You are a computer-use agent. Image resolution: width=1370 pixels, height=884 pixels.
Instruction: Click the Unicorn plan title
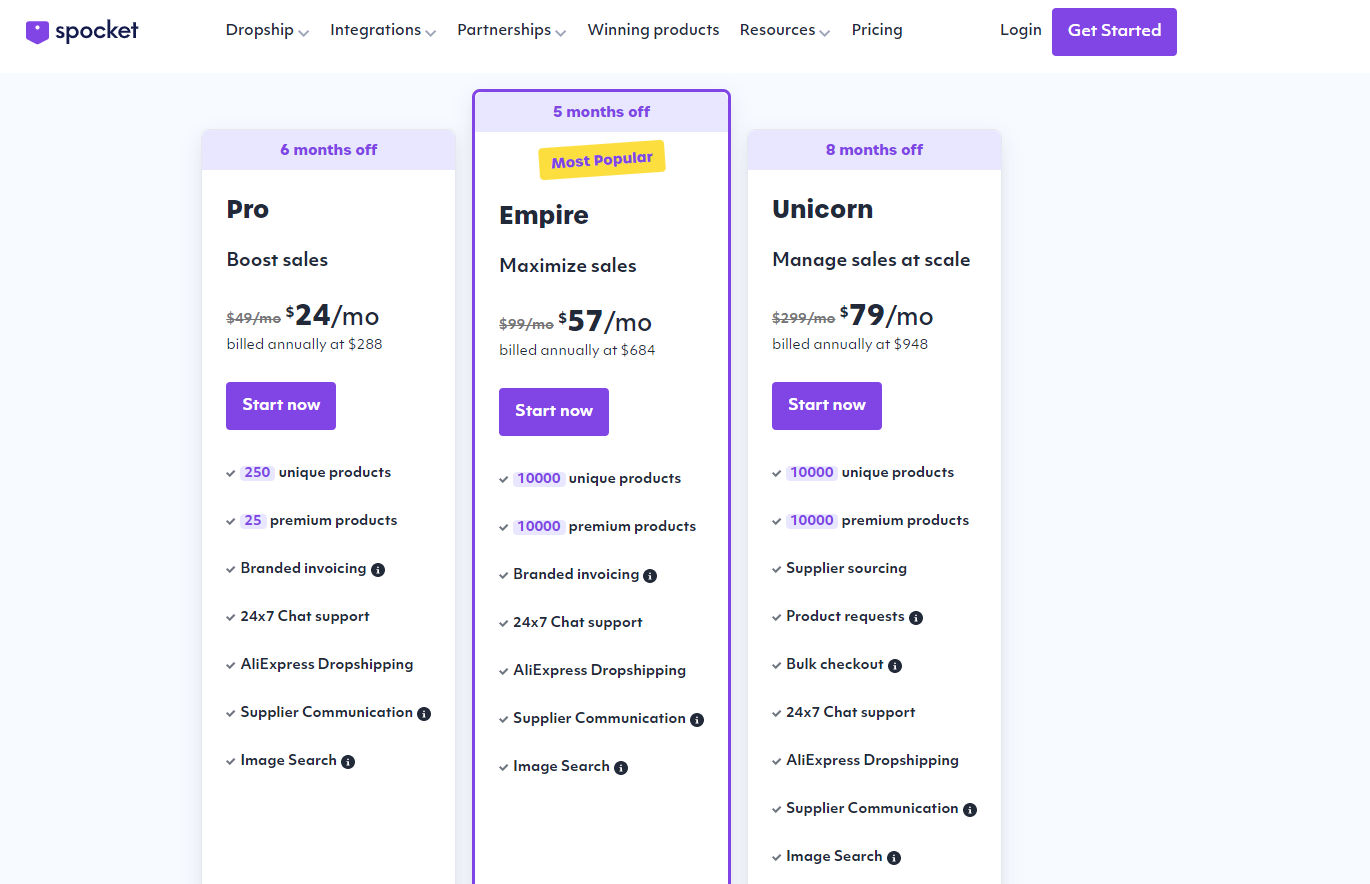823,209
